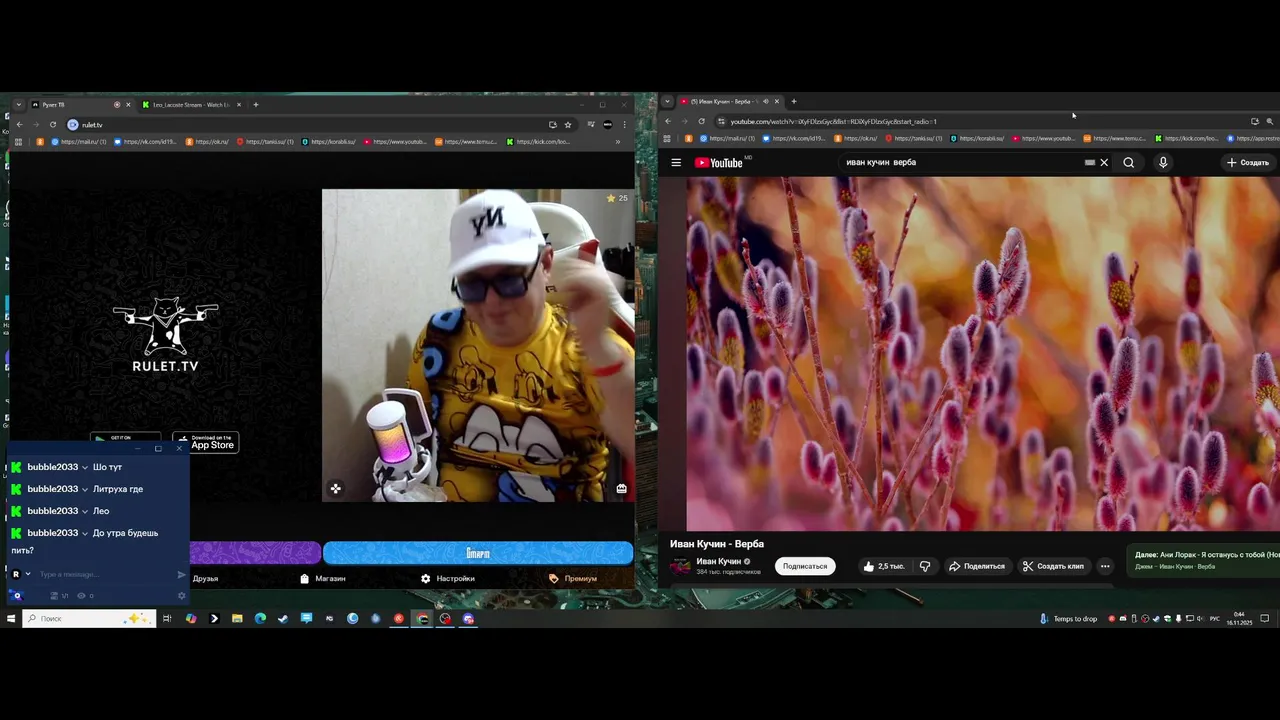Screen dimensions: 1280x720
Task: Switch to Leo_Lacoste Stream tab
Action: click(190, 104)
